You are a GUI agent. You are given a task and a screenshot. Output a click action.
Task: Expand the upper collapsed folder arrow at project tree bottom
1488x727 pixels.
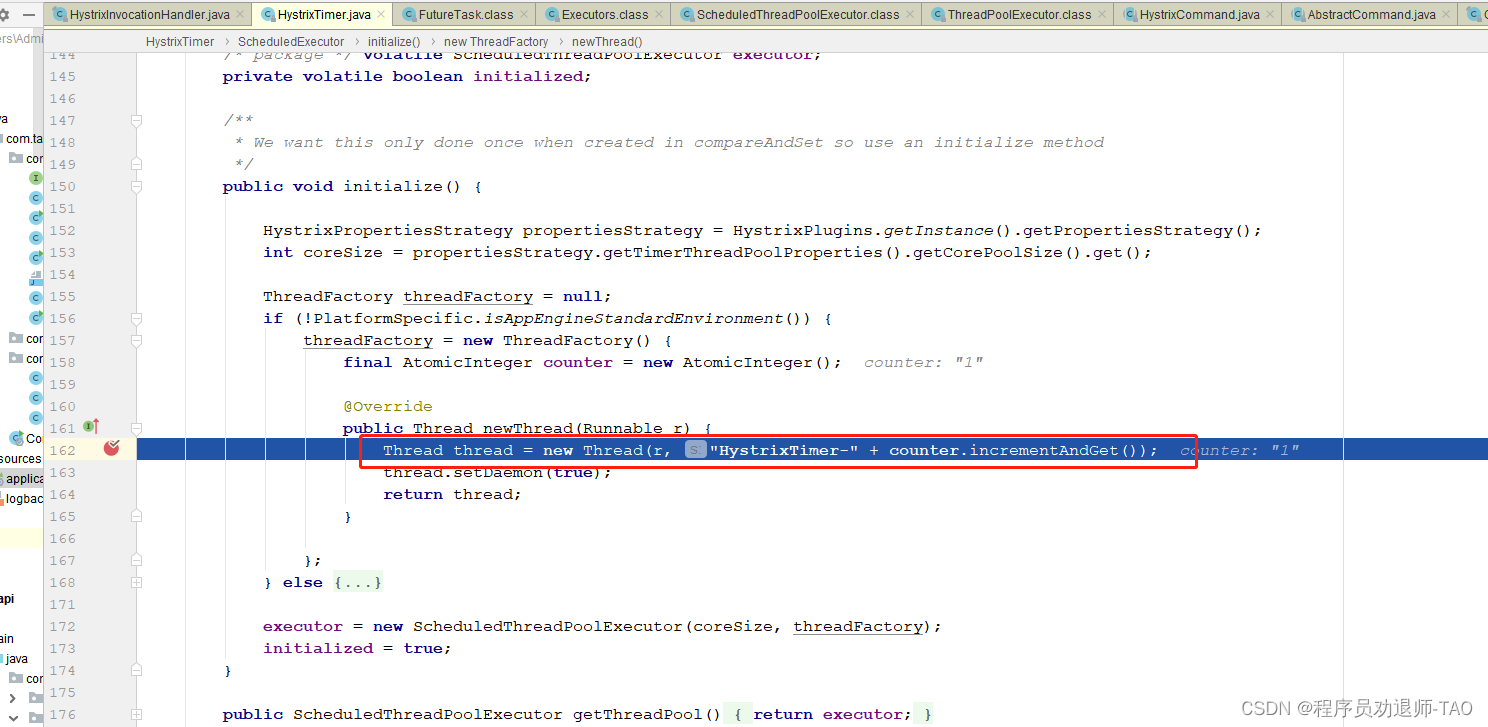(12, 697)
